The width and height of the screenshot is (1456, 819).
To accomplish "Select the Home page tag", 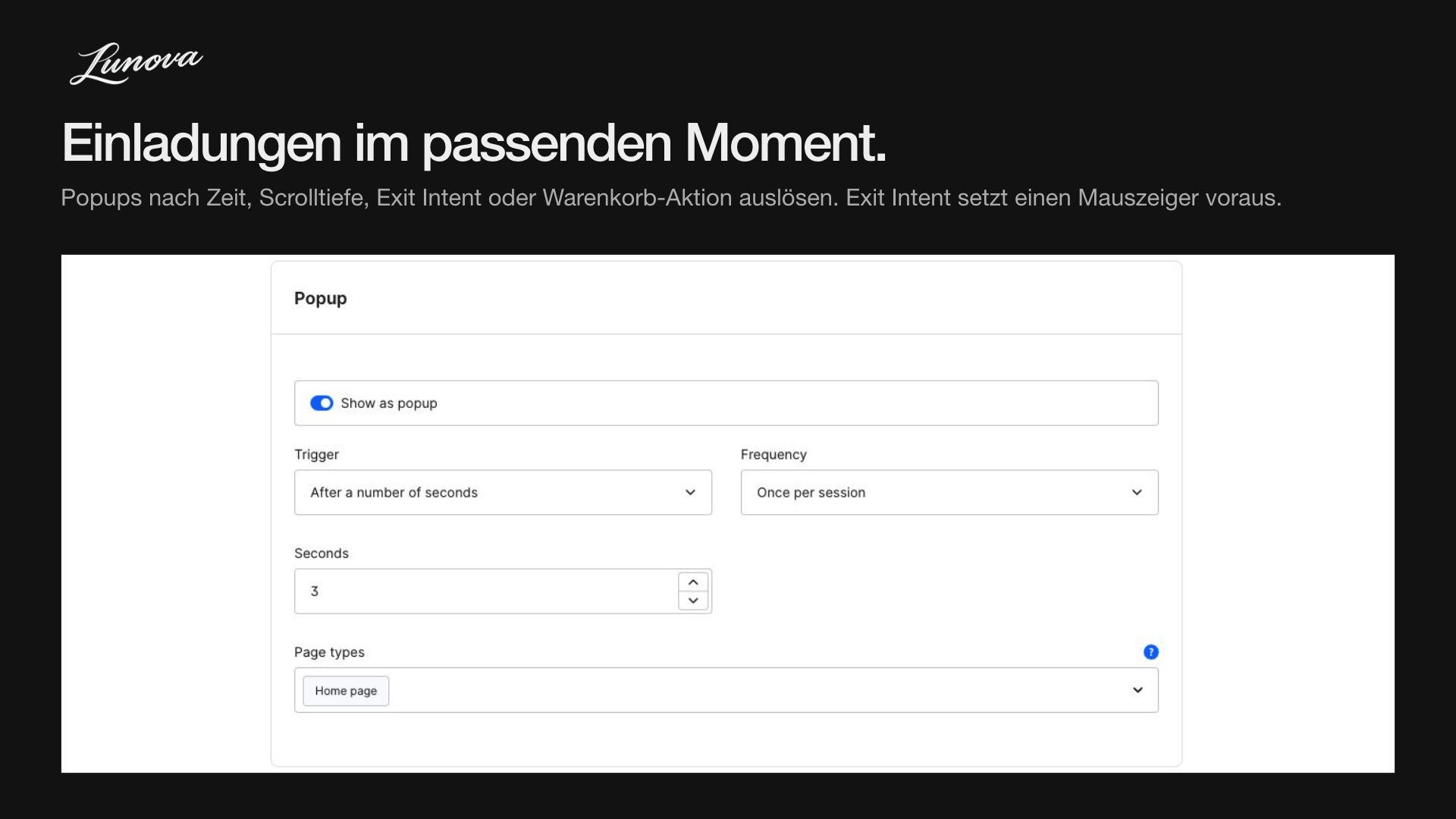I will 346,691.
